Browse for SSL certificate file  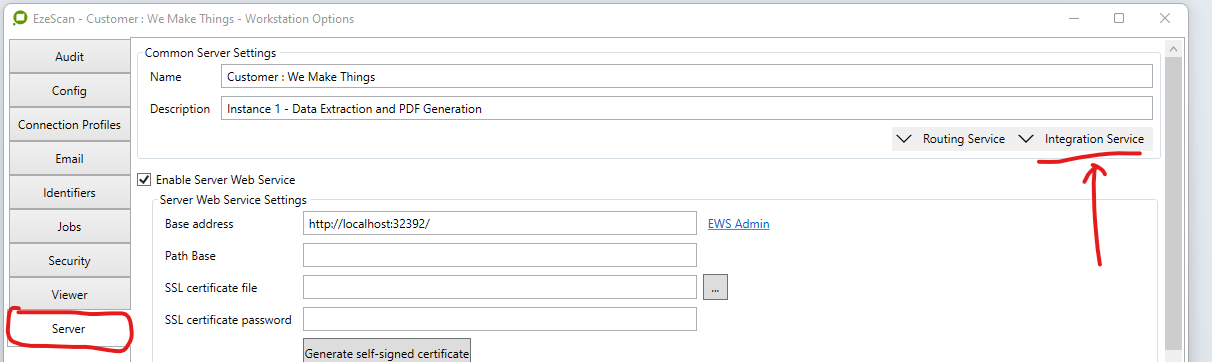tap(715, 288)
